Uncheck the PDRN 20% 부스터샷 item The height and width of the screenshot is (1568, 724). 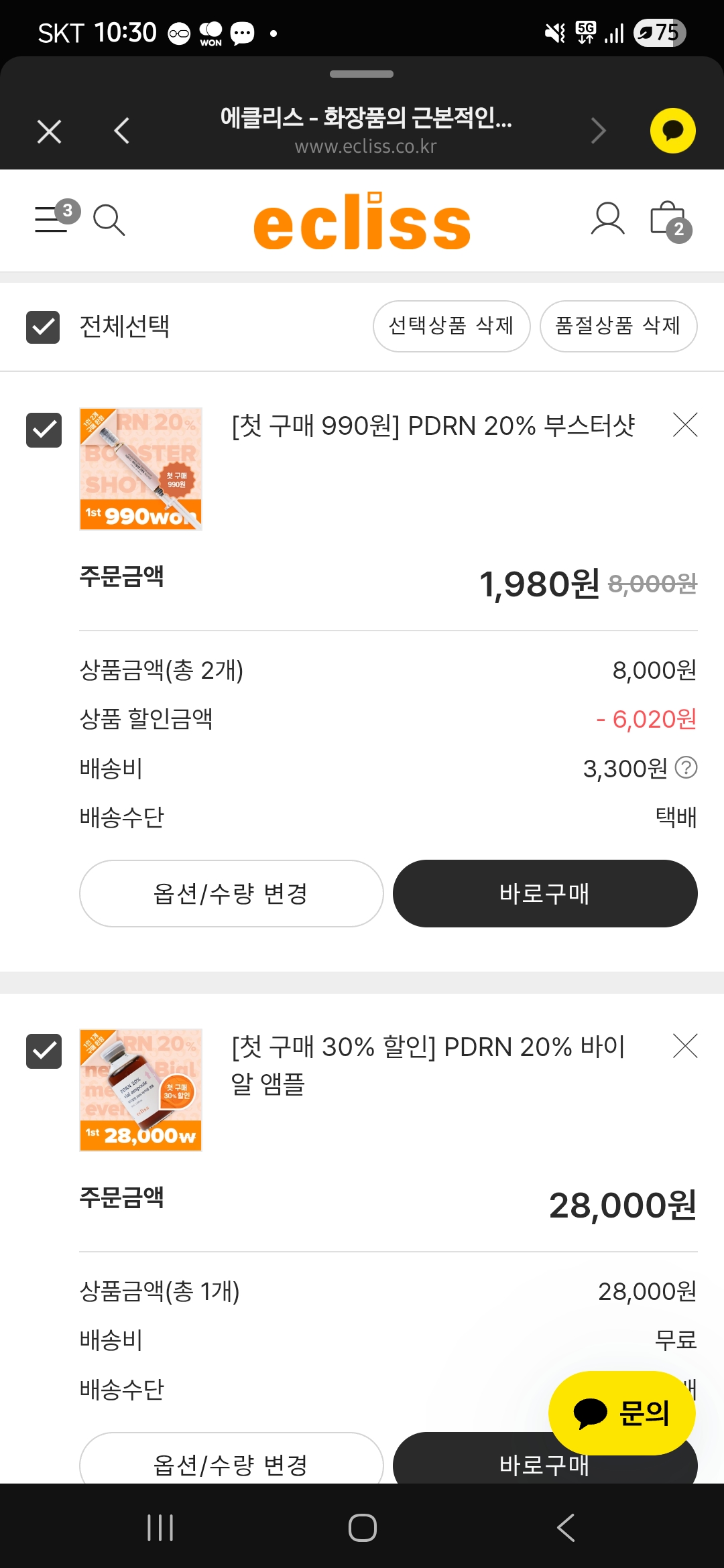click(x=44, y=430)
